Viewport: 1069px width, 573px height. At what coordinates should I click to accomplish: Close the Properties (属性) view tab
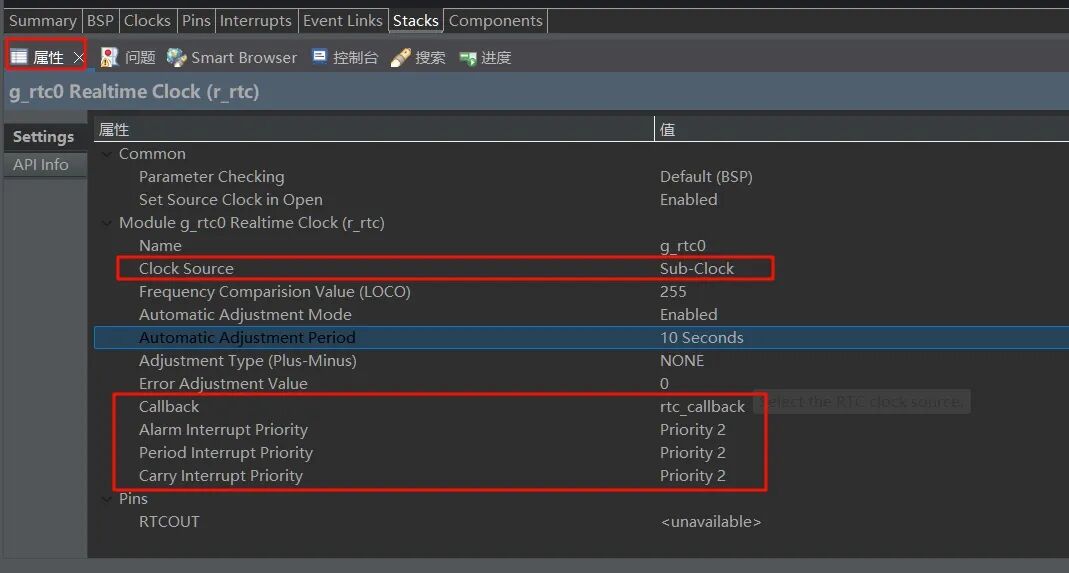[78, 57]
